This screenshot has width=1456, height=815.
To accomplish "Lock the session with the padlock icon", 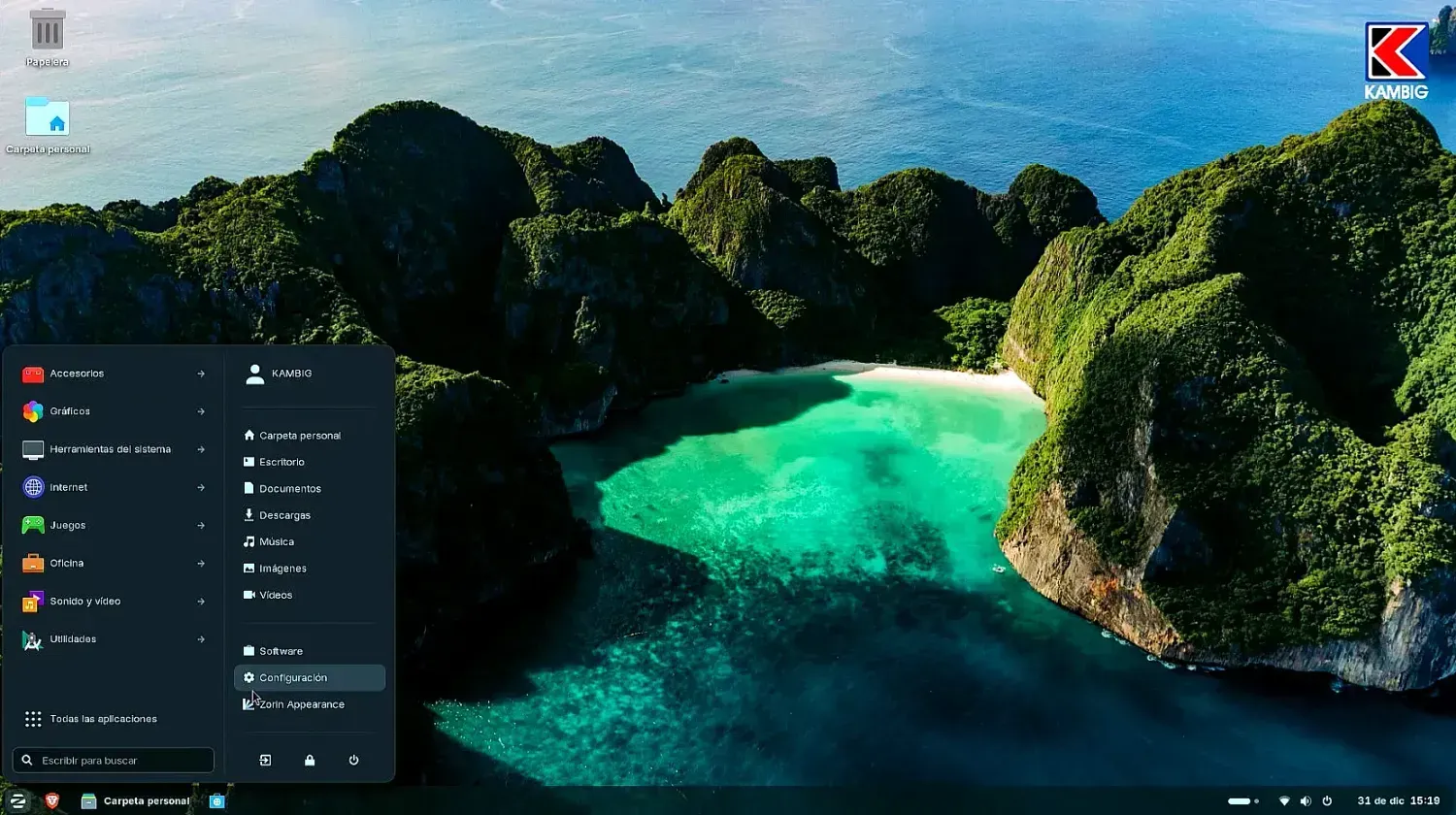I will [309, 760].
